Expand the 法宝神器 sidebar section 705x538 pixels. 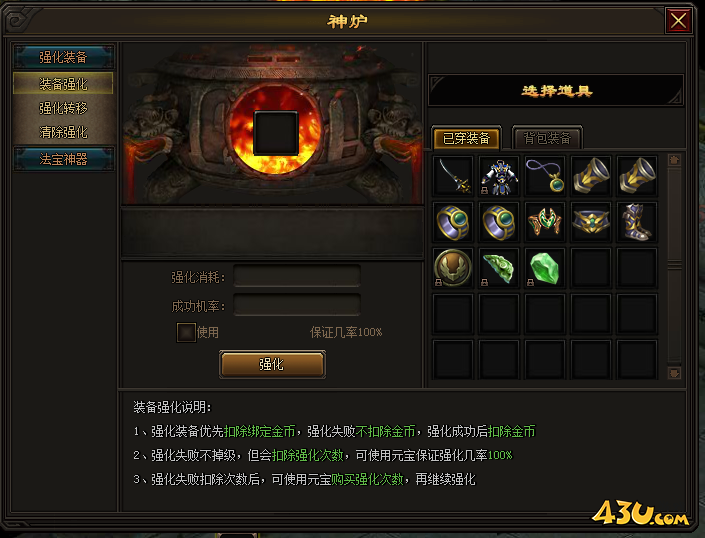click(63, 159)
